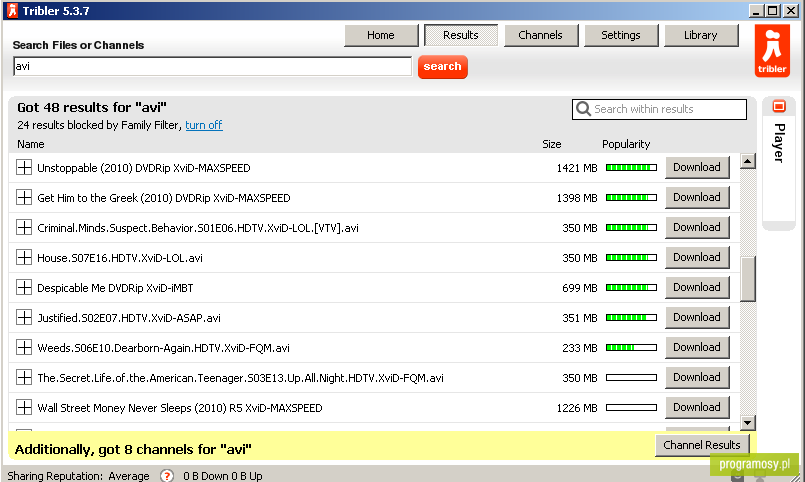Sort results by Popularity column header
Viewport: 805px width, 482px height.
point(626,144)
